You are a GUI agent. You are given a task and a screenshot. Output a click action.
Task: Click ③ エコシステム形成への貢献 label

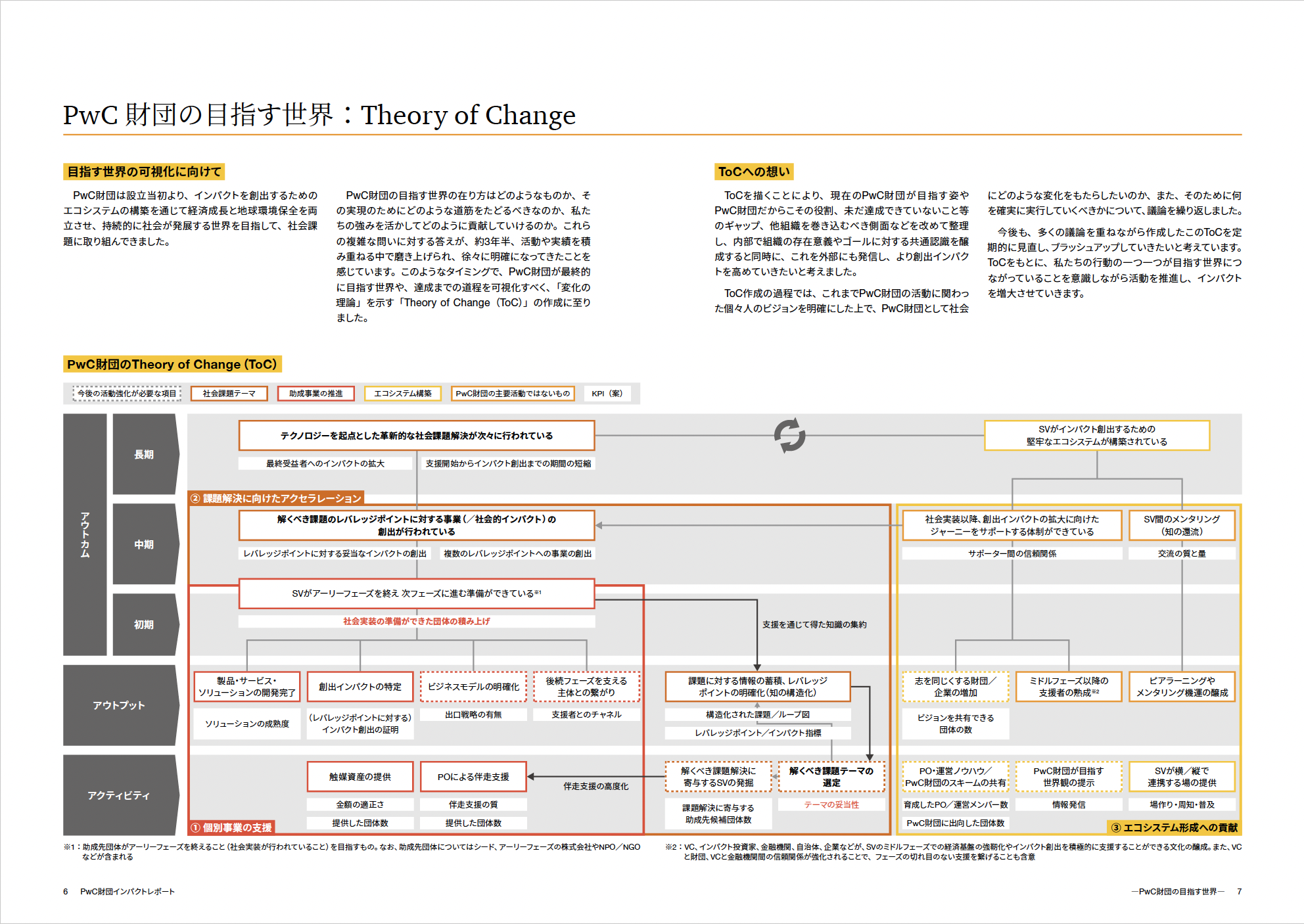(x=1174, y=827)
